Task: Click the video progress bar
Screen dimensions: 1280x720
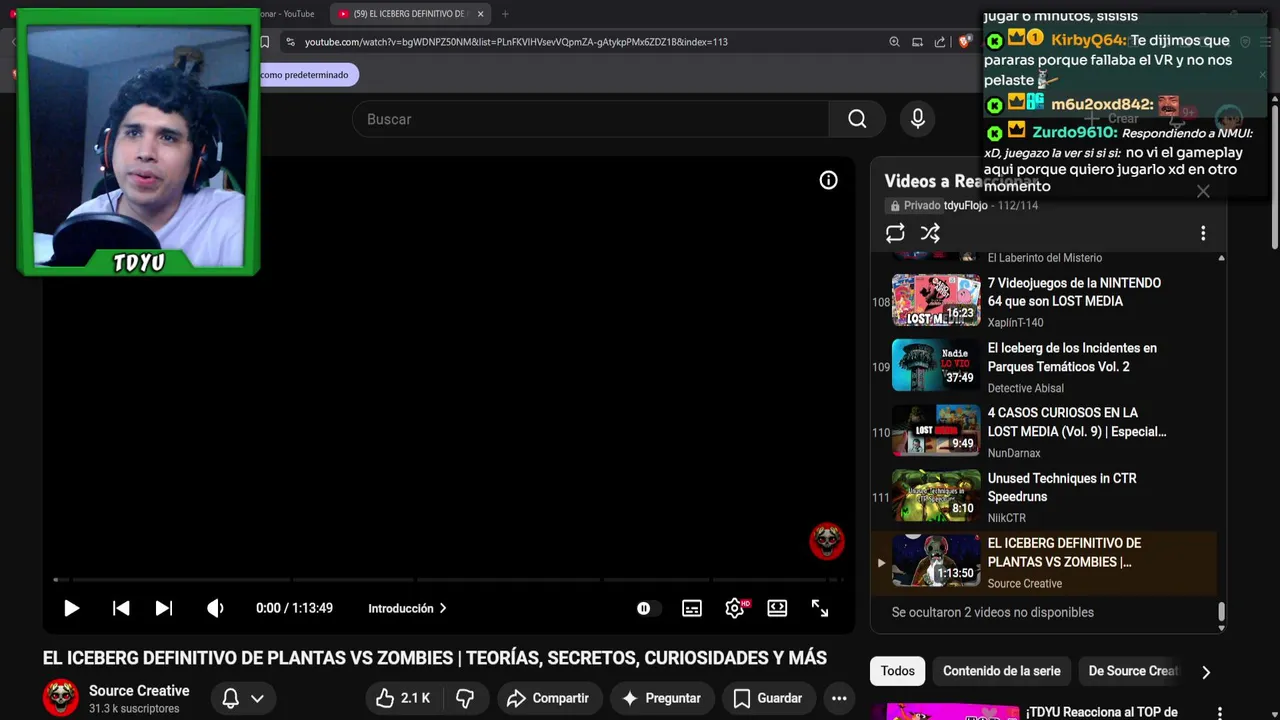Action: [x=448, y=579]
